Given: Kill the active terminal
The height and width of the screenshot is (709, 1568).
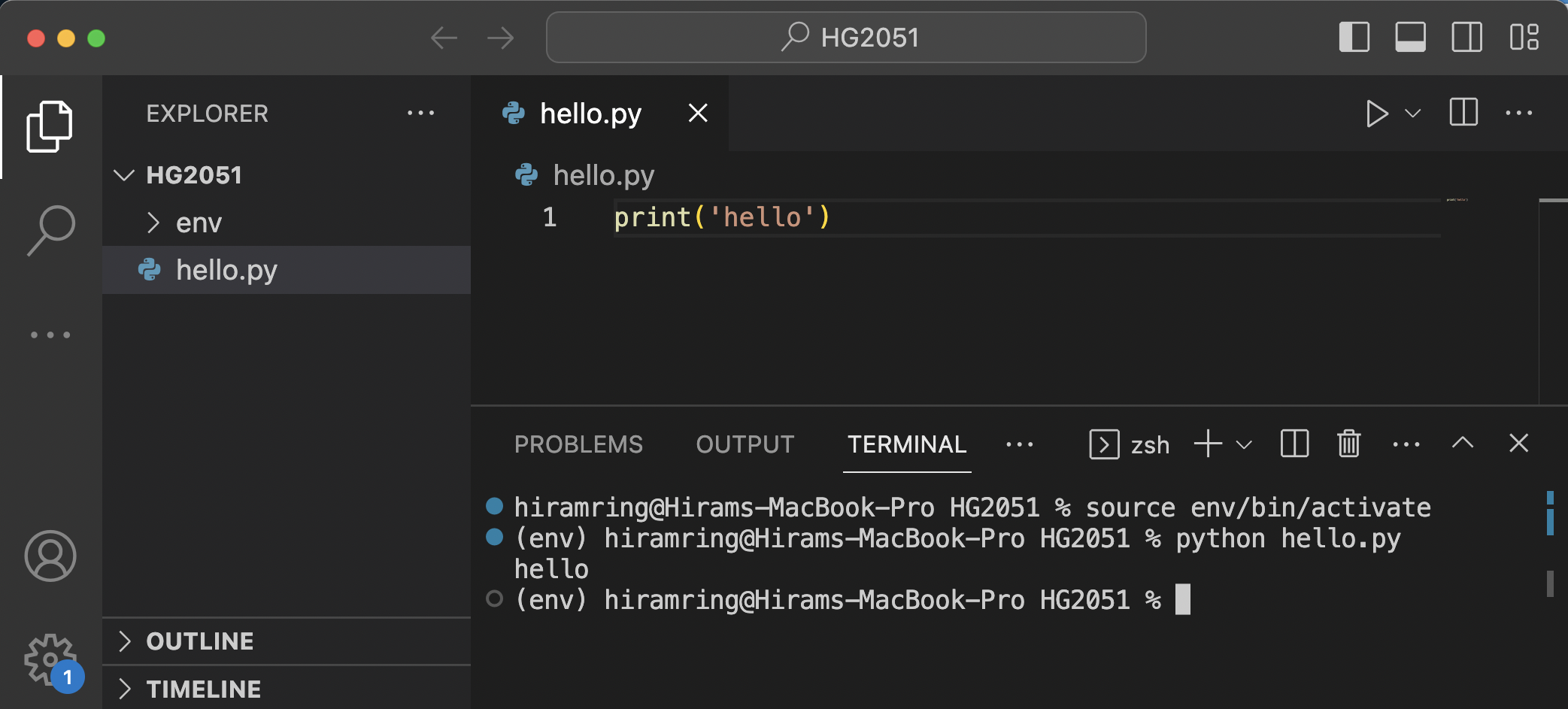Looking at the screenshot, I should tap(1348, 444).
